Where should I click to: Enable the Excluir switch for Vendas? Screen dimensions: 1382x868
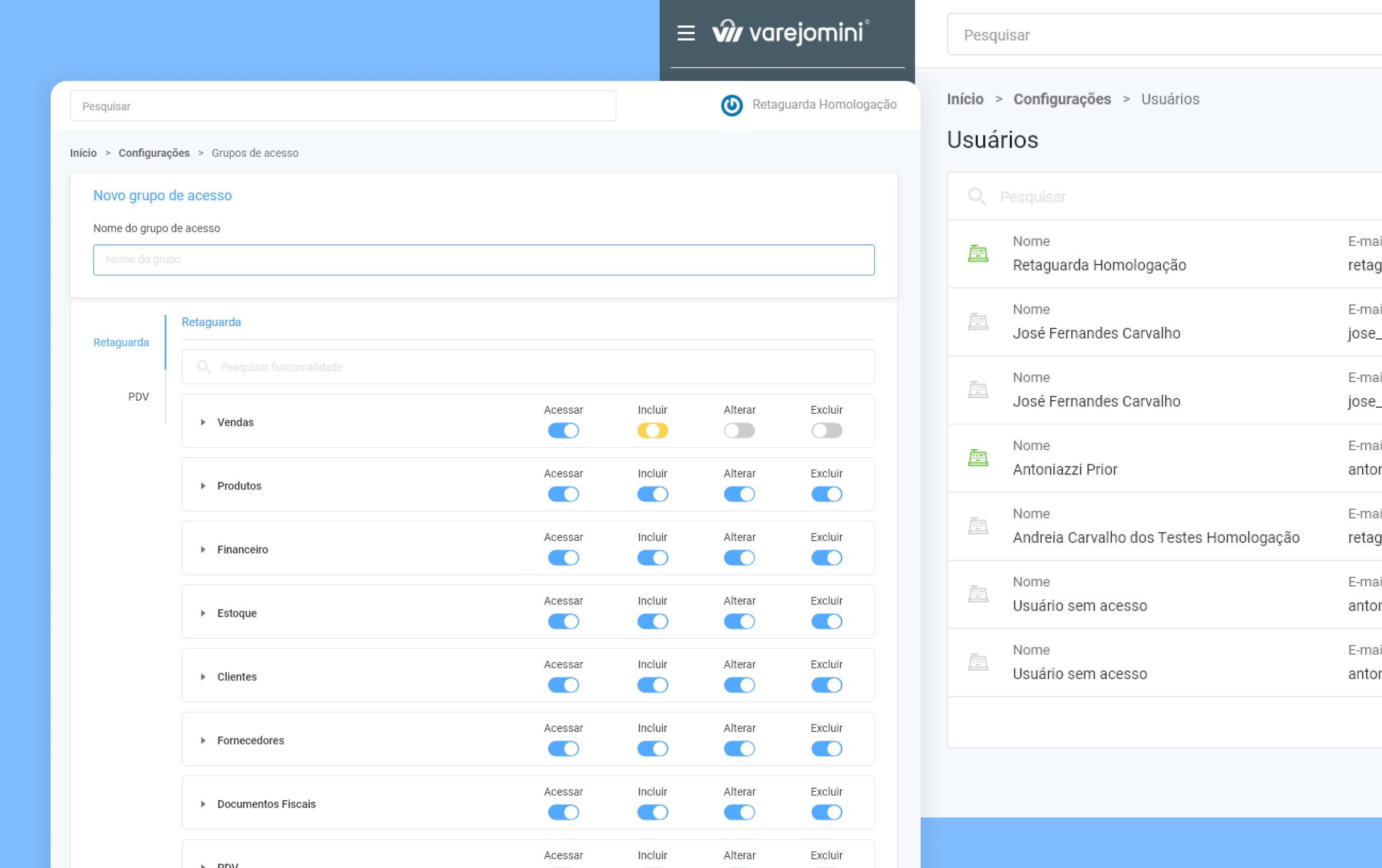click(827, 430)
